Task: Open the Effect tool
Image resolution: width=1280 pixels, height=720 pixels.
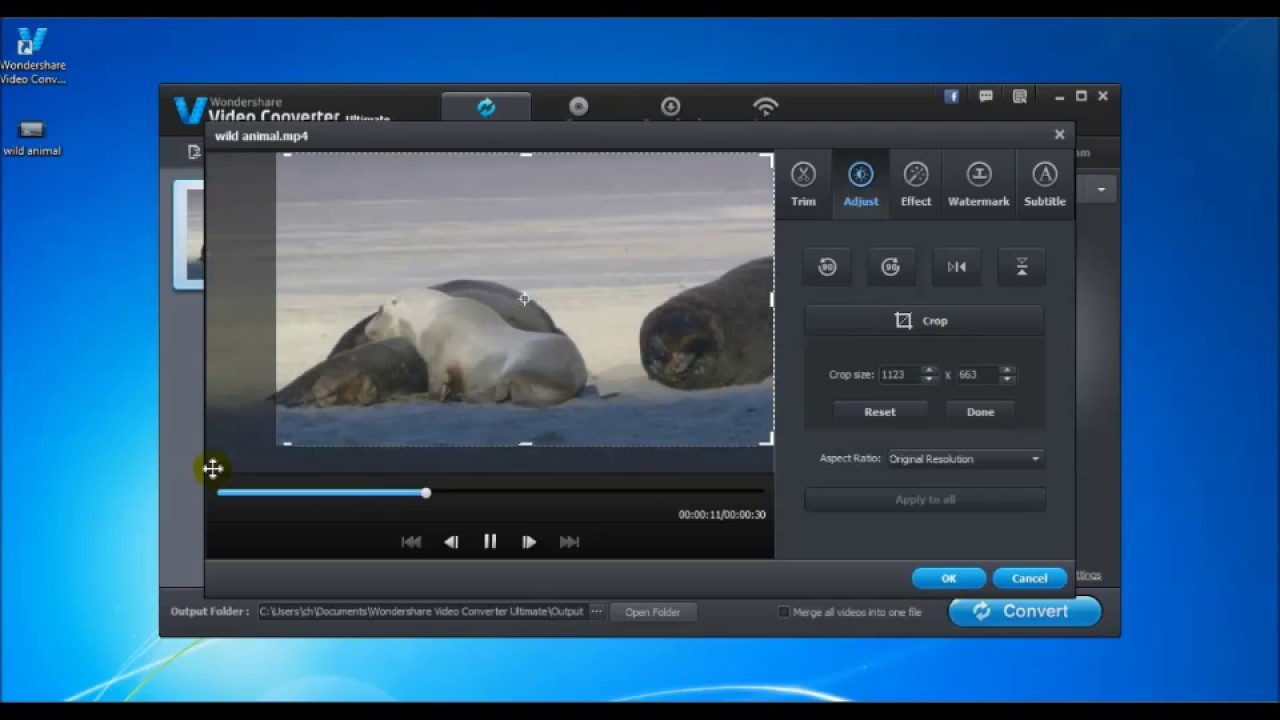Action: 915,185
